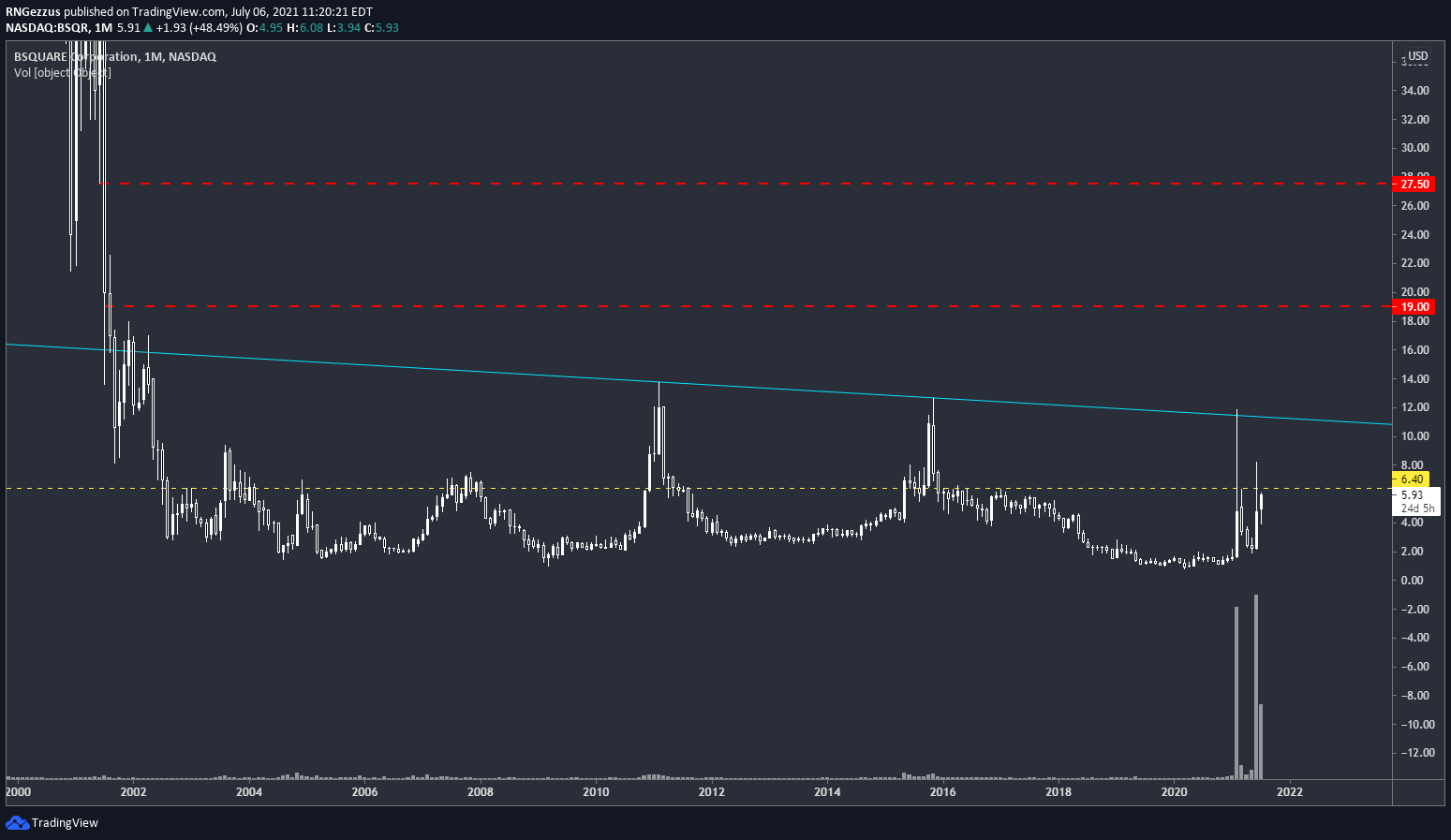Click the 12.00 price axis tick
Screen dimensions: 1451x840
[x=1414, y=407]
